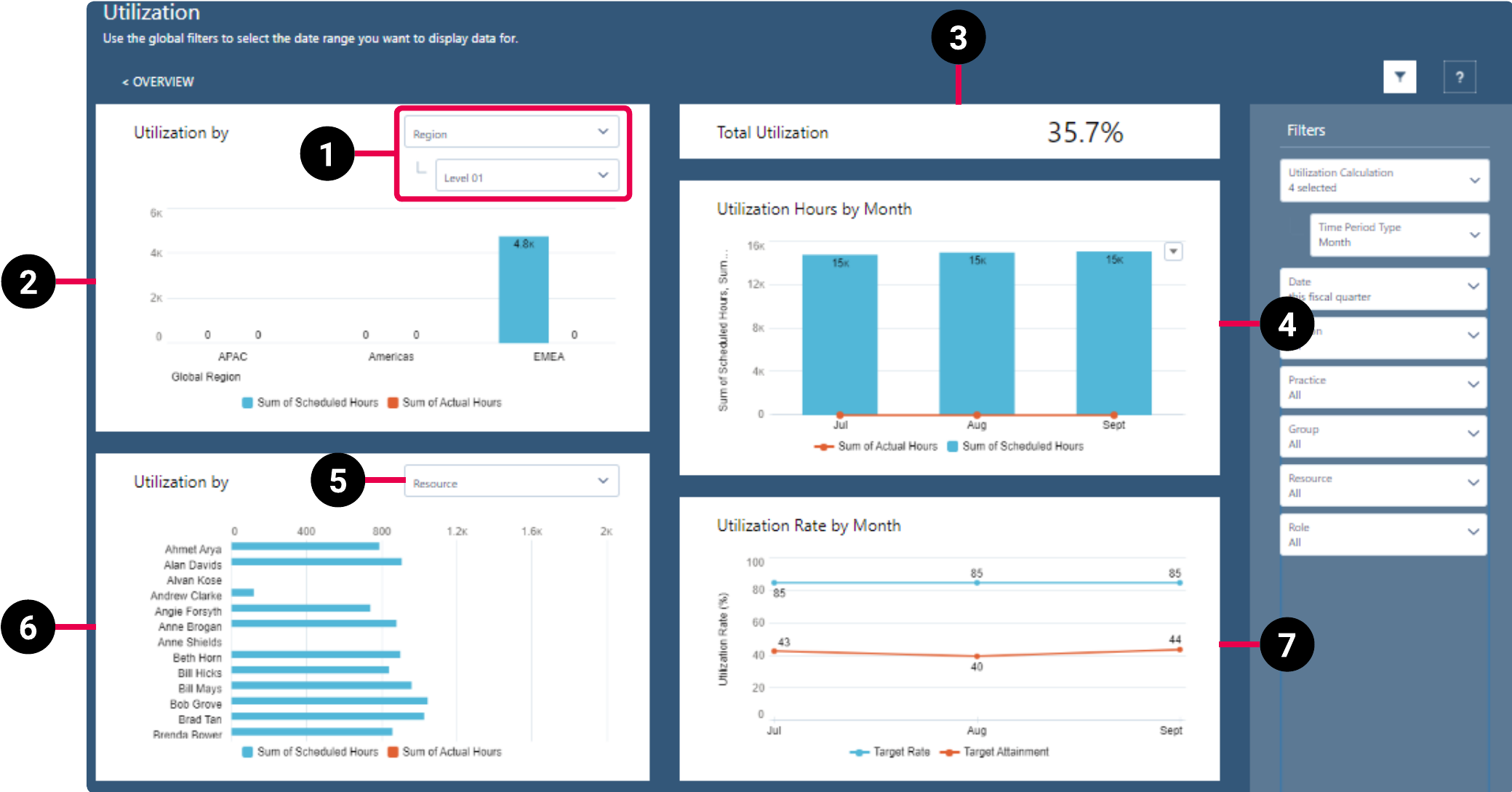
Task: Navigate back using the OVERVIEW link
Action: click(x=157, y=81)
